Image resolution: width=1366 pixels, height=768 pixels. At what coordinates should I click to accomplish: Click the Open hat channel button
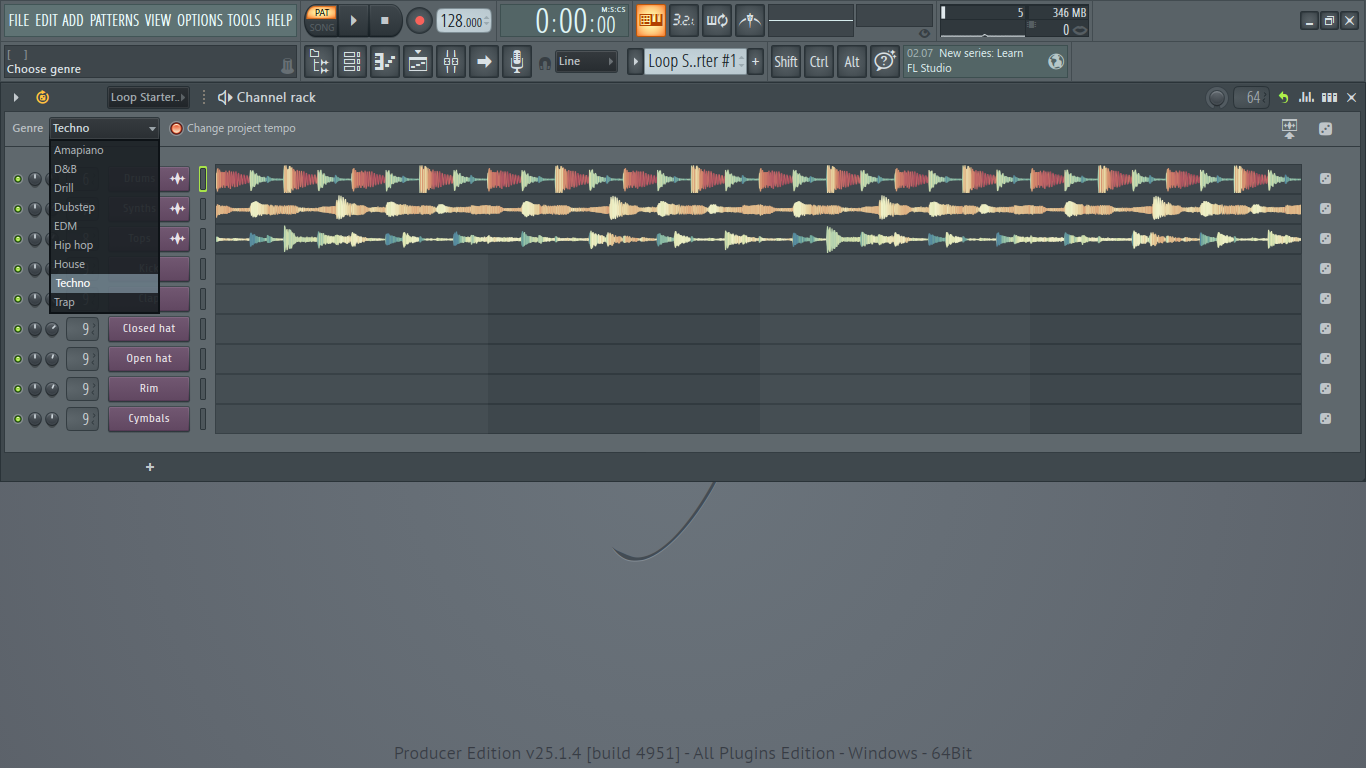click(x=149, y=359)
